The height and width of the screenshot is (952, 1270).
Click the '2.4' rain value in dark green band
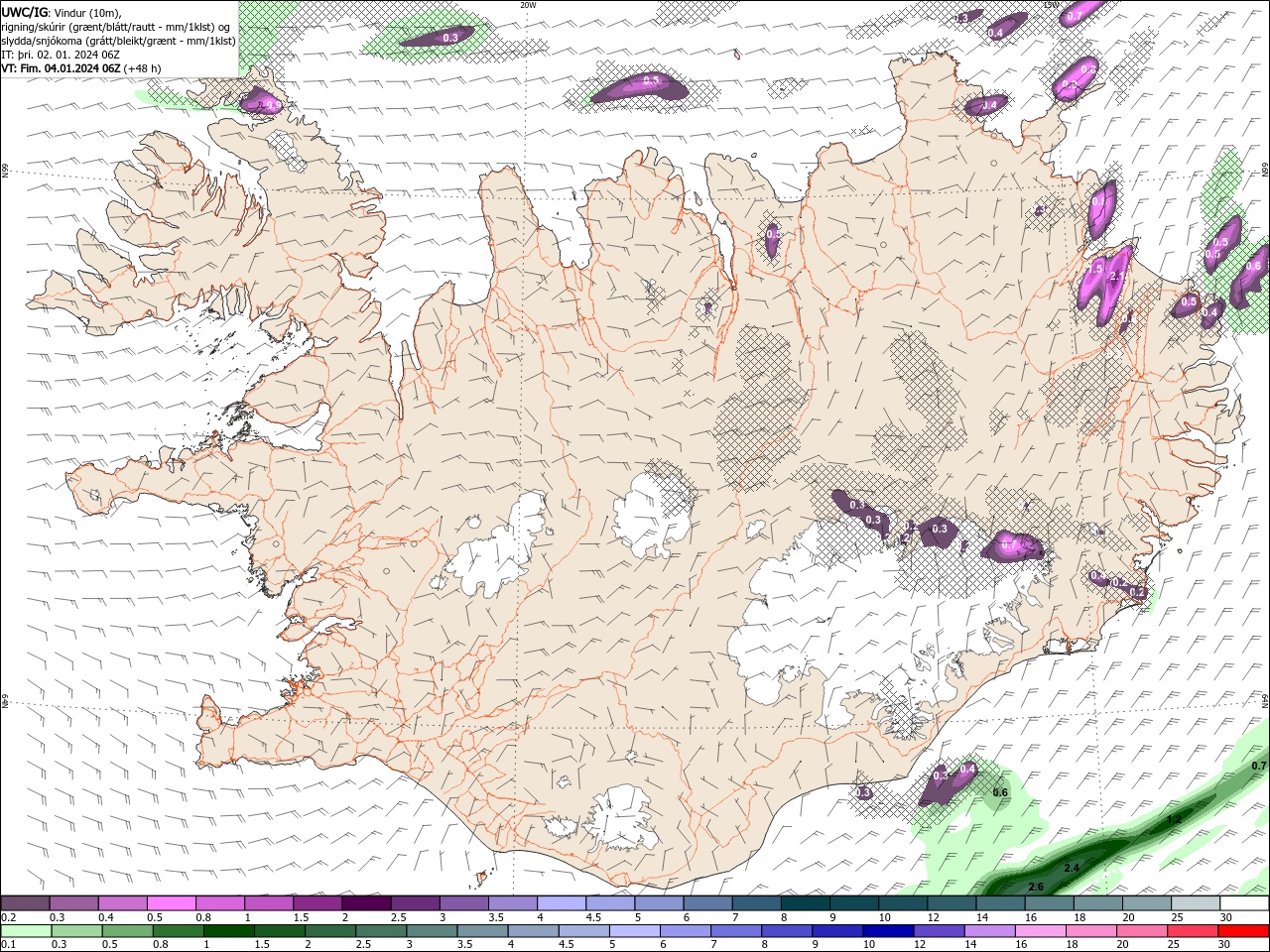(x=1072, y=868)
